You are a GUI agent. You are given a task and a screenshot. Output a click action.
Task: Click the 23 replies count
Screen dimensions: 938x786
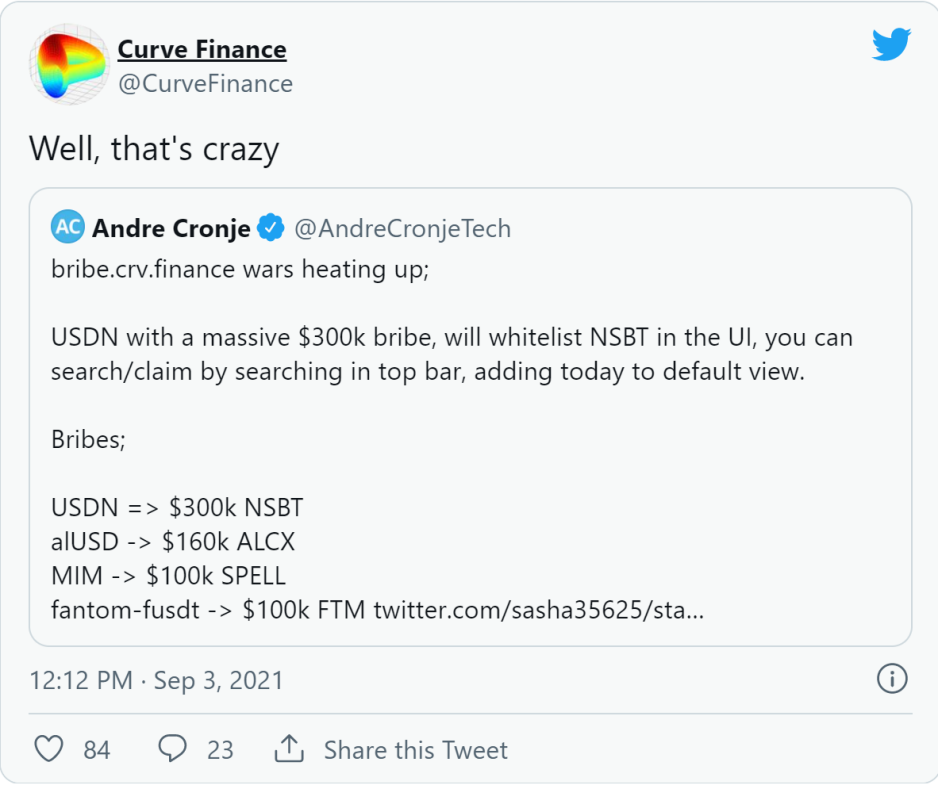pos(220,750)
